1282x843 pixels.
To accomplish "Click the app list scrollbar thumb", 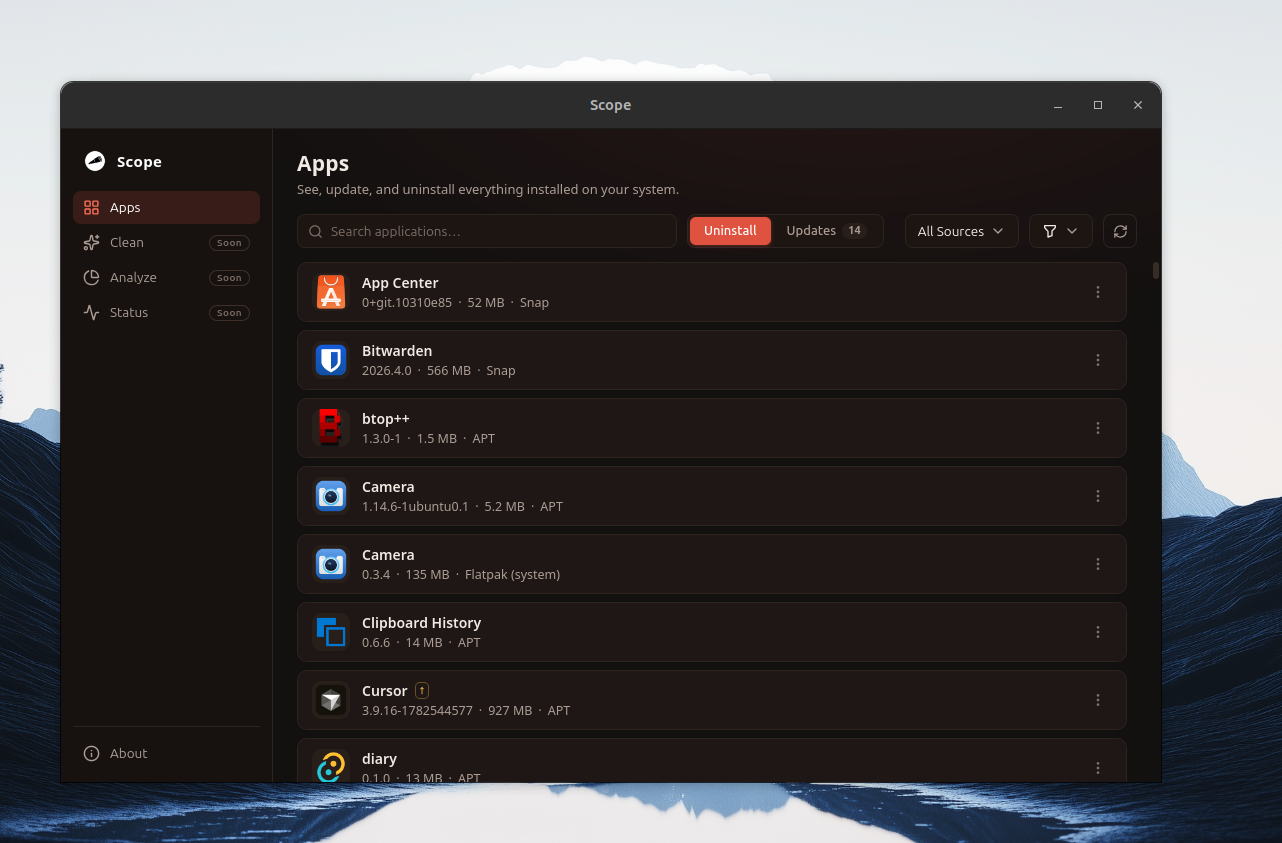I will point(1156,270).
